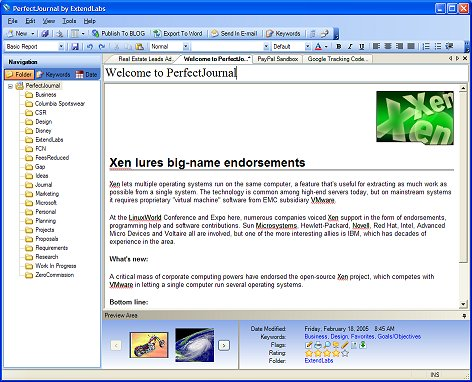This screenshot has height=382, width=472.
Task: Click Send In E-mail toolbar button
Action: click(x=234, y=33)
